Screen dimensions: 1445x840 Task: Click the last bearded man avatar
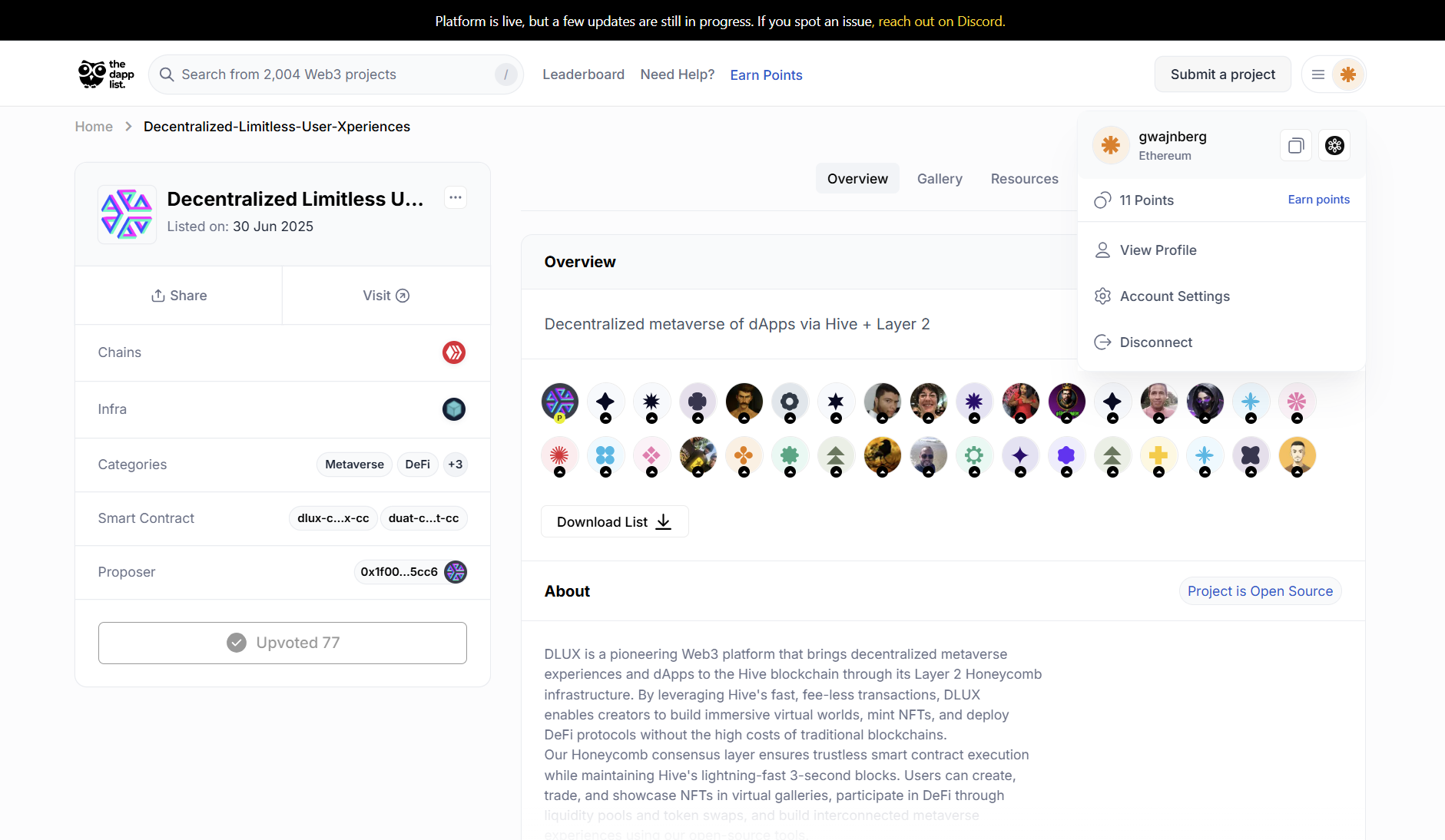click(1297, 455)
